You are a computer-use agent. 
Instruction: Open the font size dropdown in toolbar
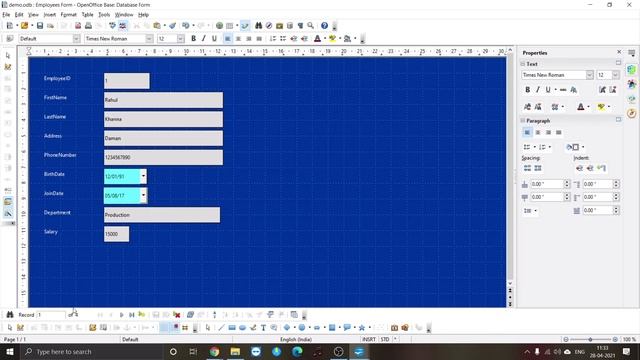coord(181,38)
